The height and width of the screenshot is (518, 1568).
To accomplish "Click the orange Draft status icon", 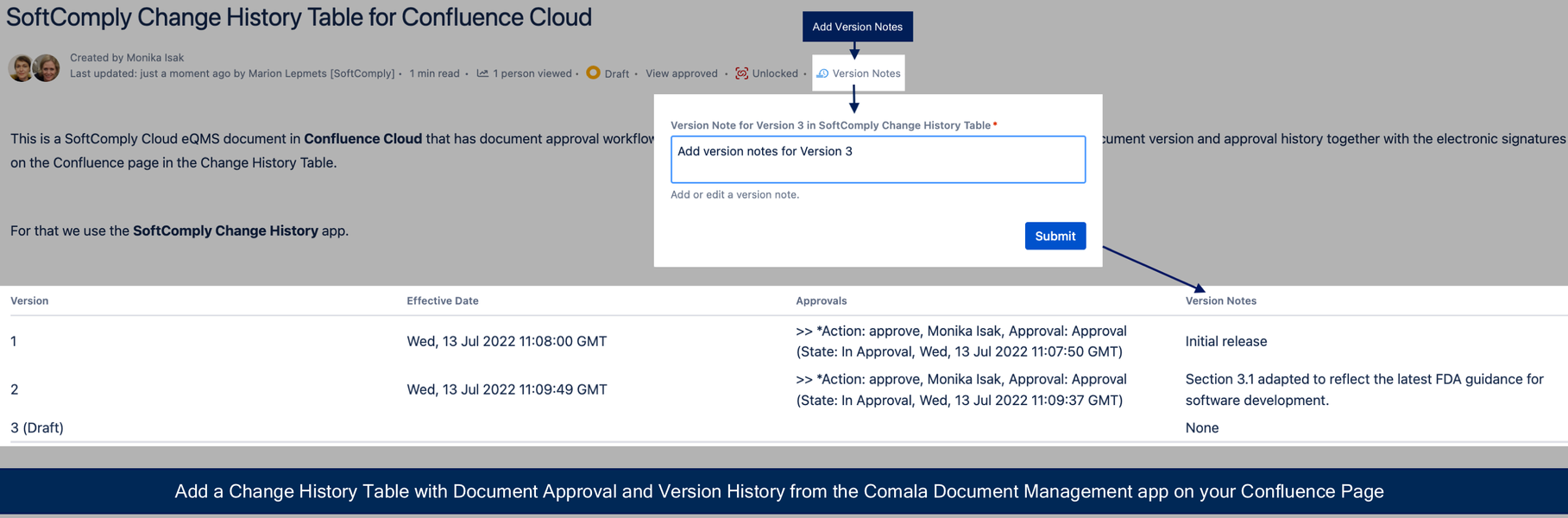I will pyautogui.click(x=593, y=73).
